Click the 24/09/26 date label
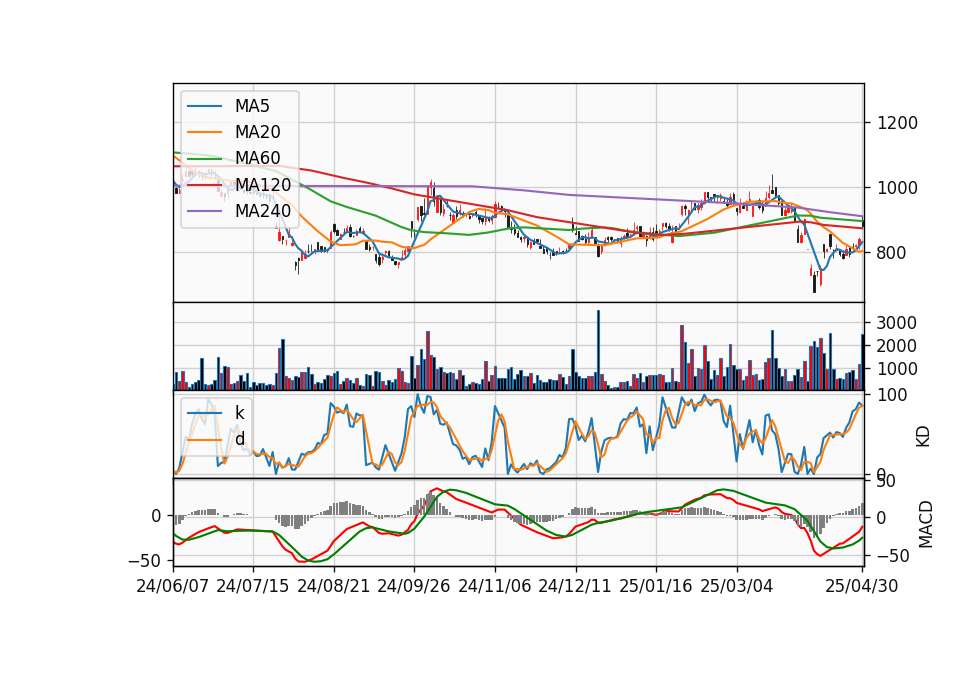 click(x=413, y=586)
